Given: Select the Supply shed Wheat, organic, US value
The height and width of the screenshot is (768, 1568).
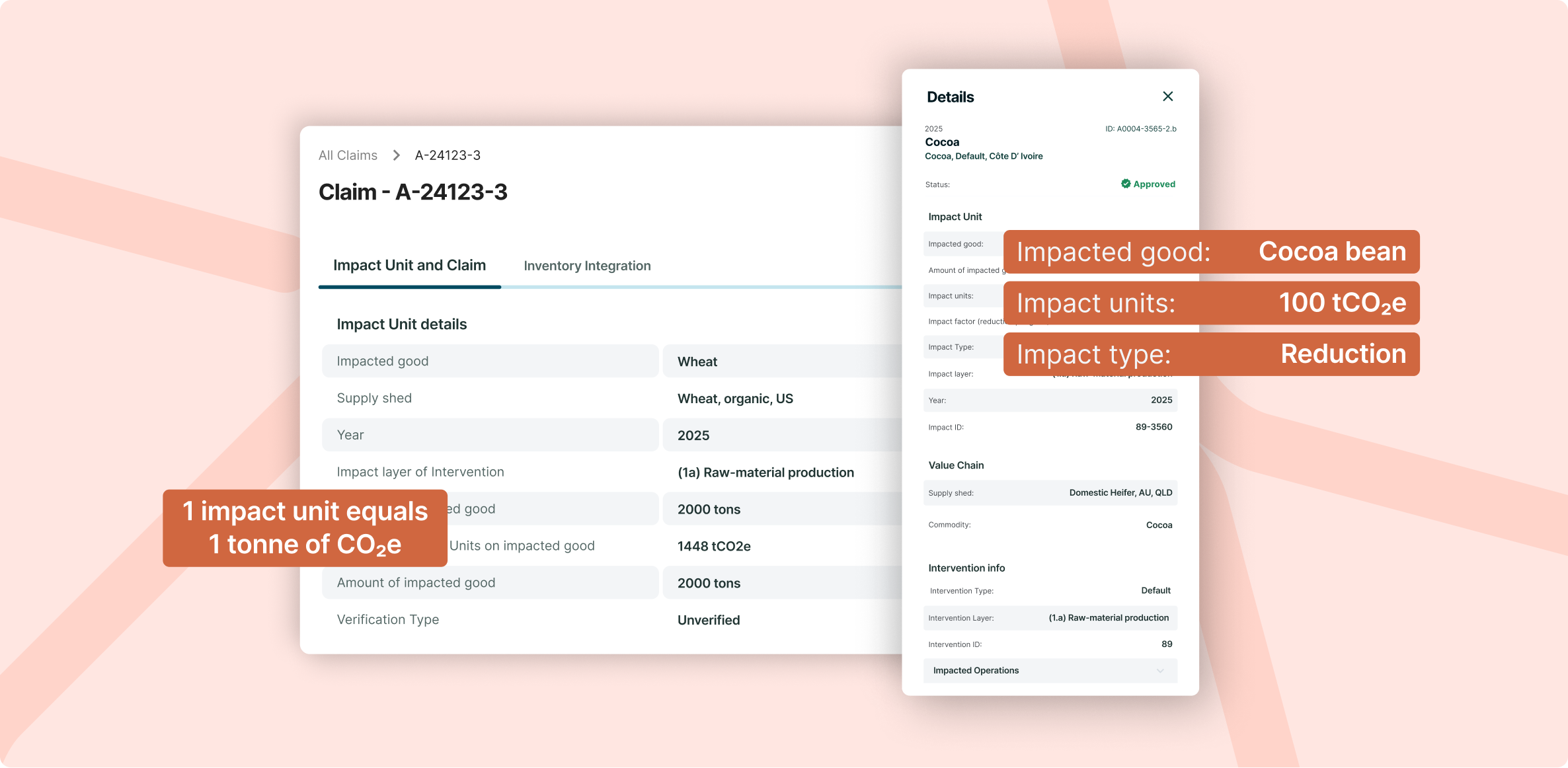Looking at the screenshot, I should (735, 399).
